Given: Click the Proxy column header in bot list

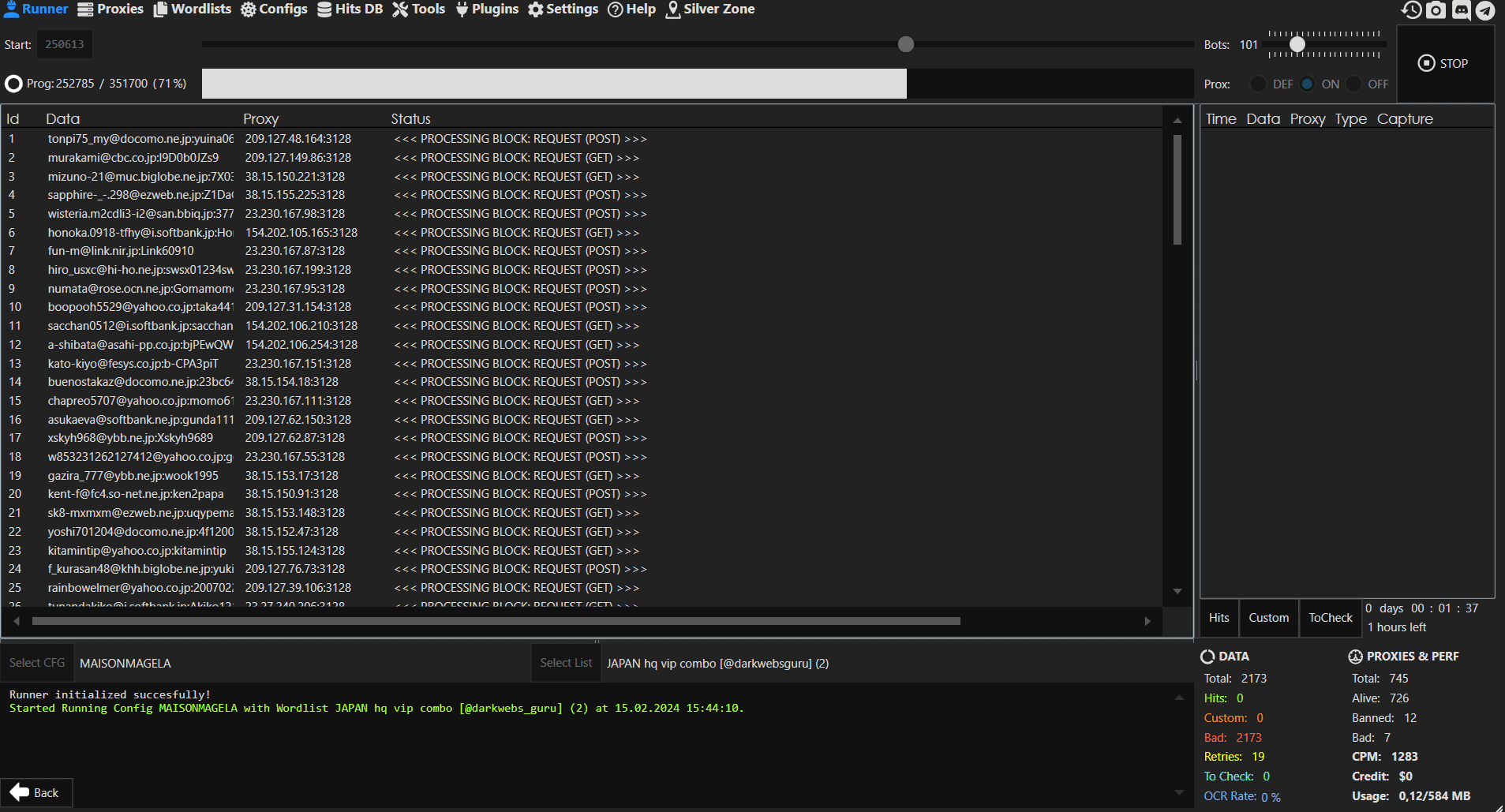Looking at the screenshot, I should pos(261,119).
